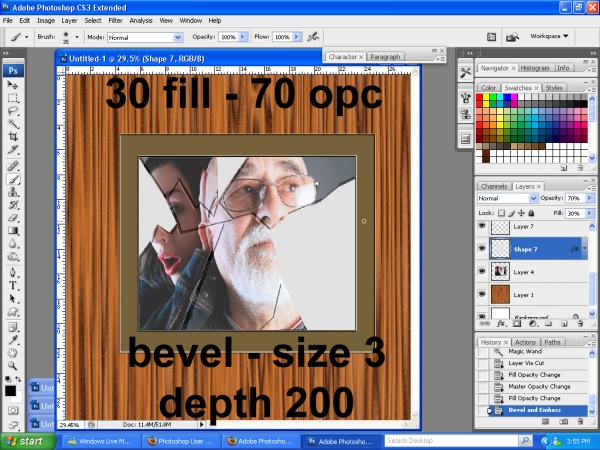Open layer Opacity arrow showing 70%
Viewport: 600px width, 450px height.
589,198
